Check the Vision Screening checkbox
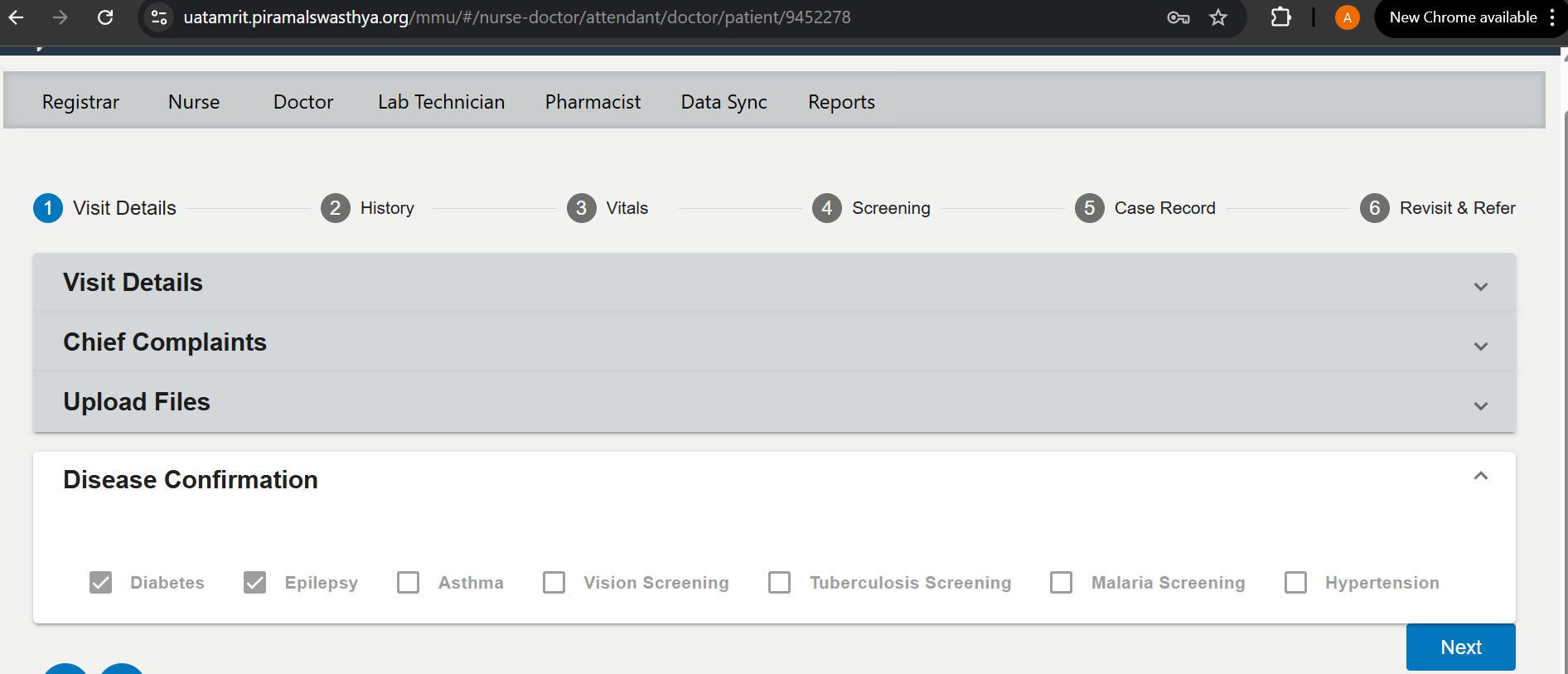This screenshot has width=1568, height=674. 554,583
